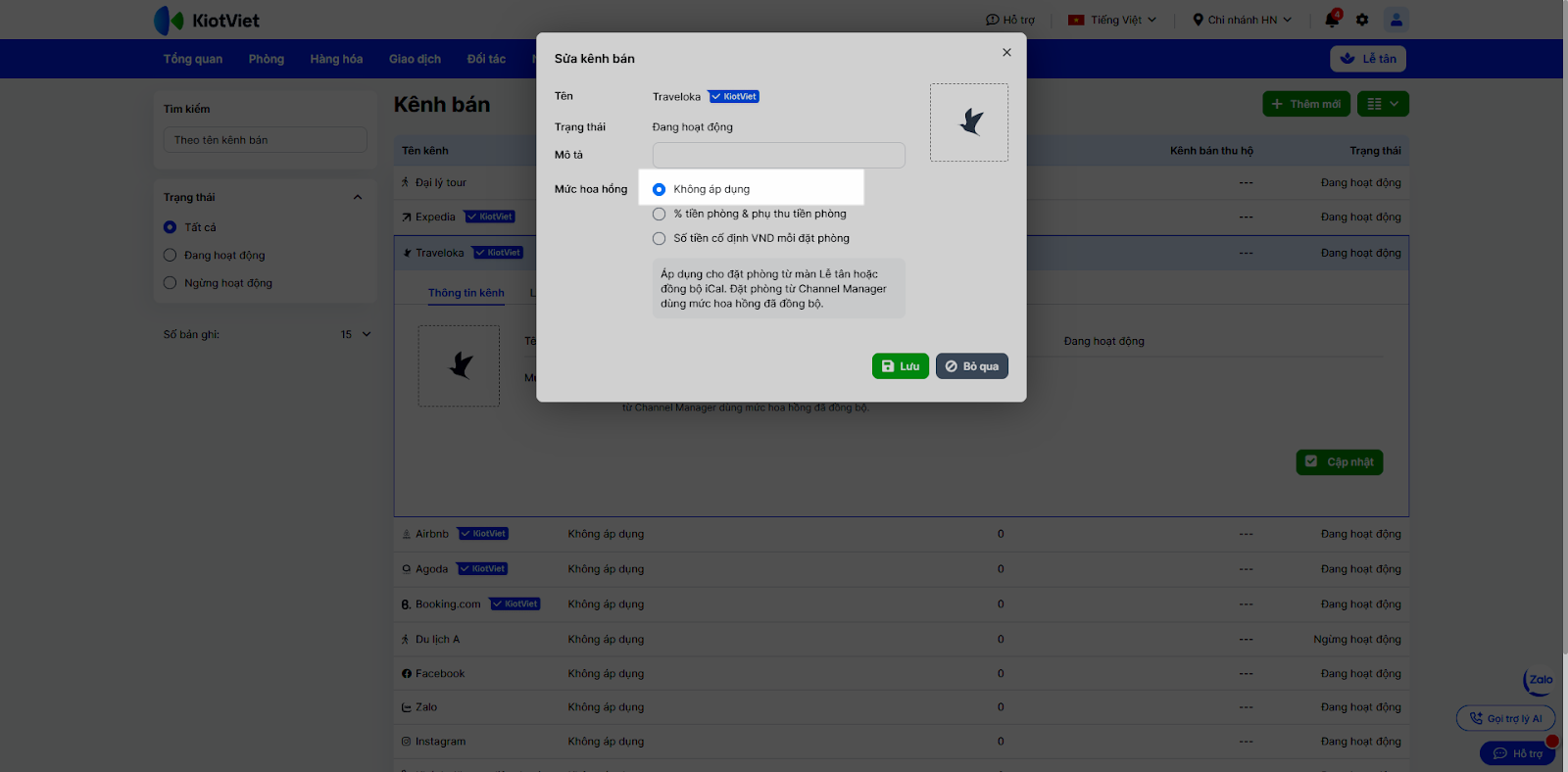Image resolution: width=1568 pixels, height=772 pixels.
Task: Click the Theo tên kênh bán search field
Action: pos(266,140)
